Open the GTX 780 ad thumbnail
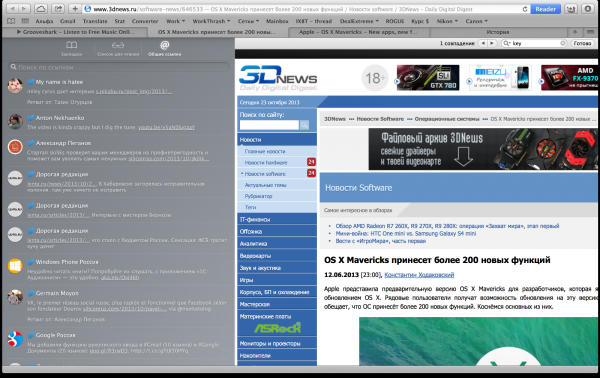The width and height of the screenshot is (600, 378). [x=428, y=78]
